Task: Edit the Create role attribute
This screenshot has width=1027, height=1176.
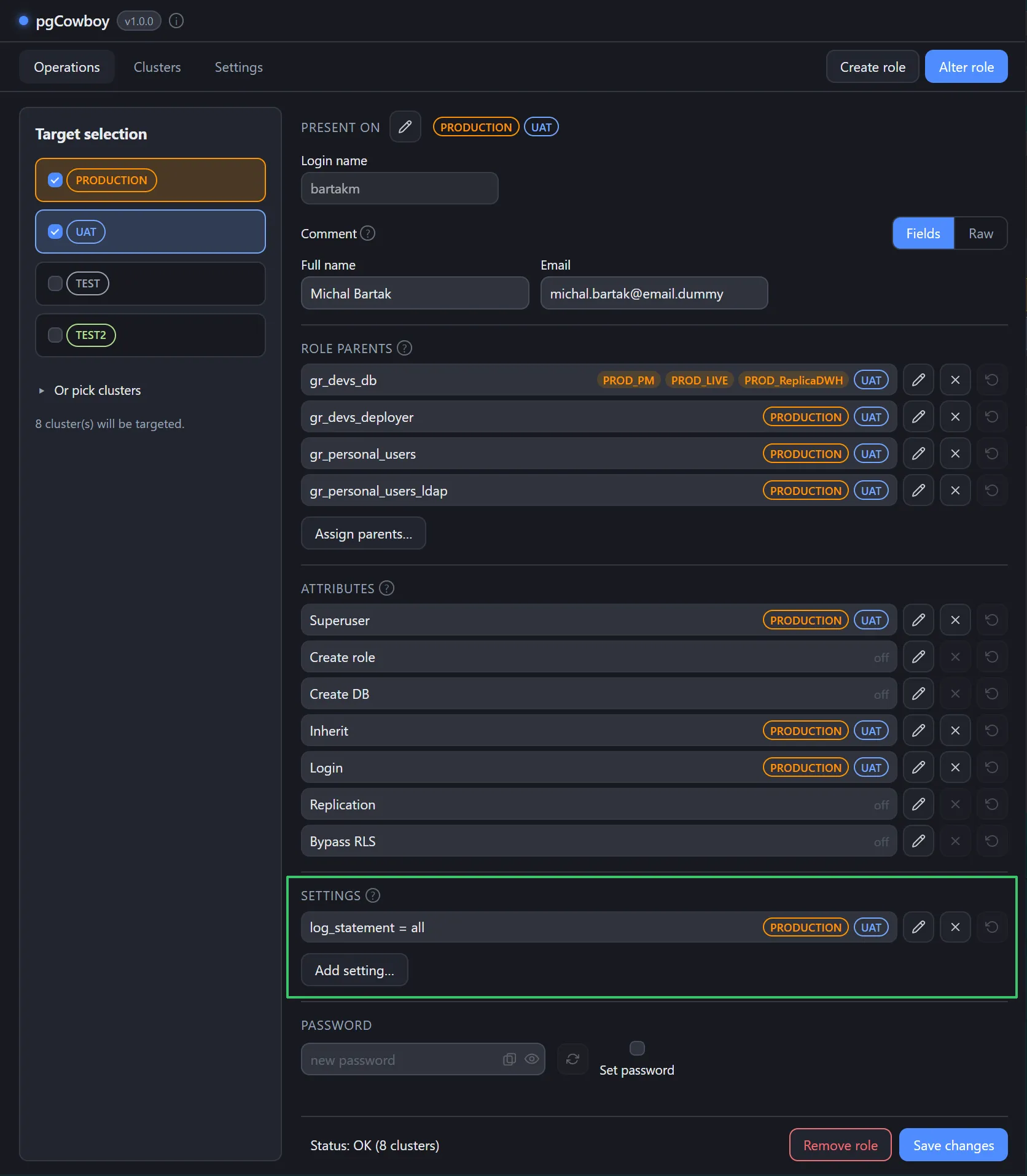Action: 918,657
